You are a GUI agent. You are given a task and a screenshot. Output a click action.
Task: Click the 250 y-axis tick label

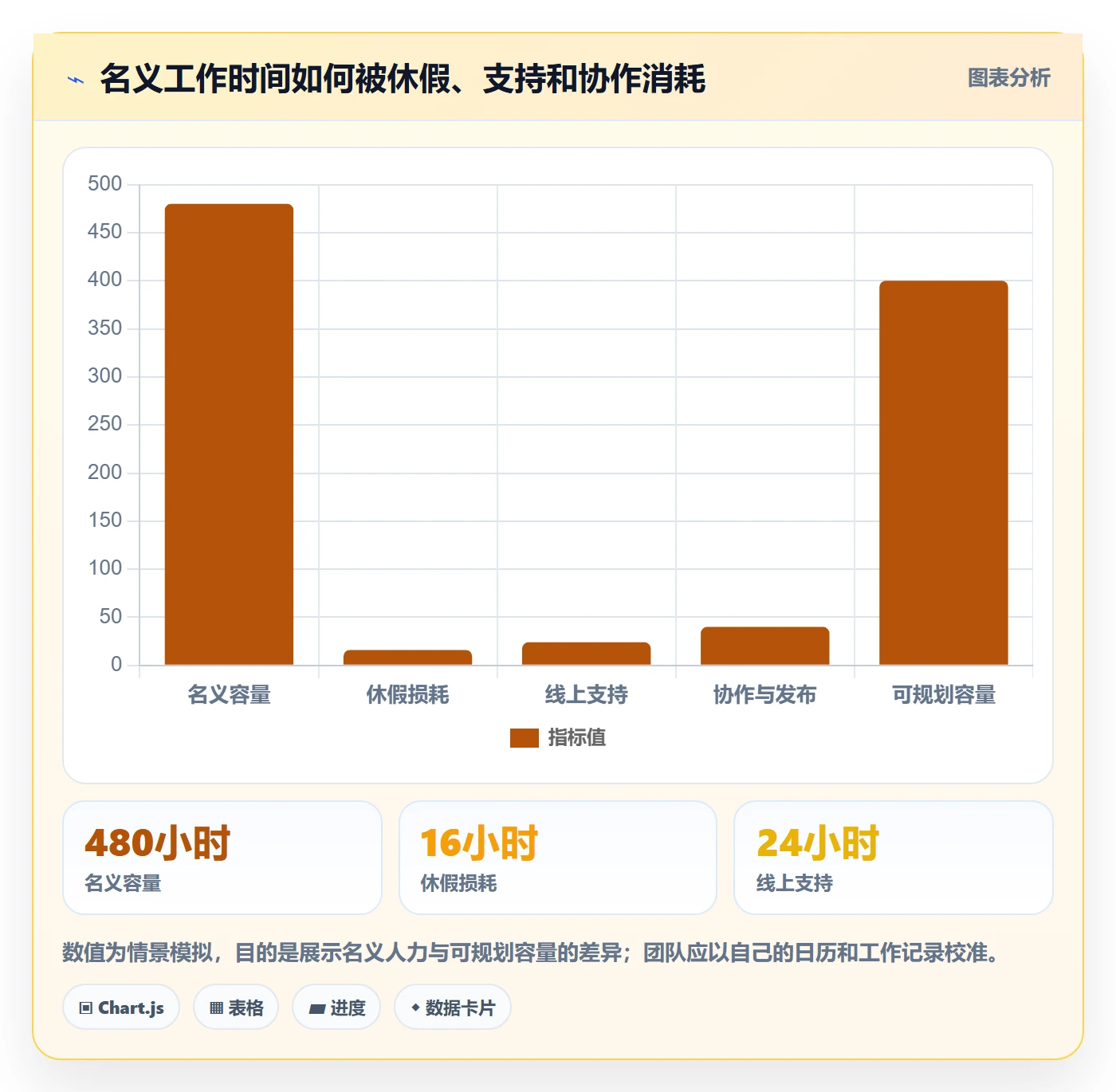tap(104, 424)
